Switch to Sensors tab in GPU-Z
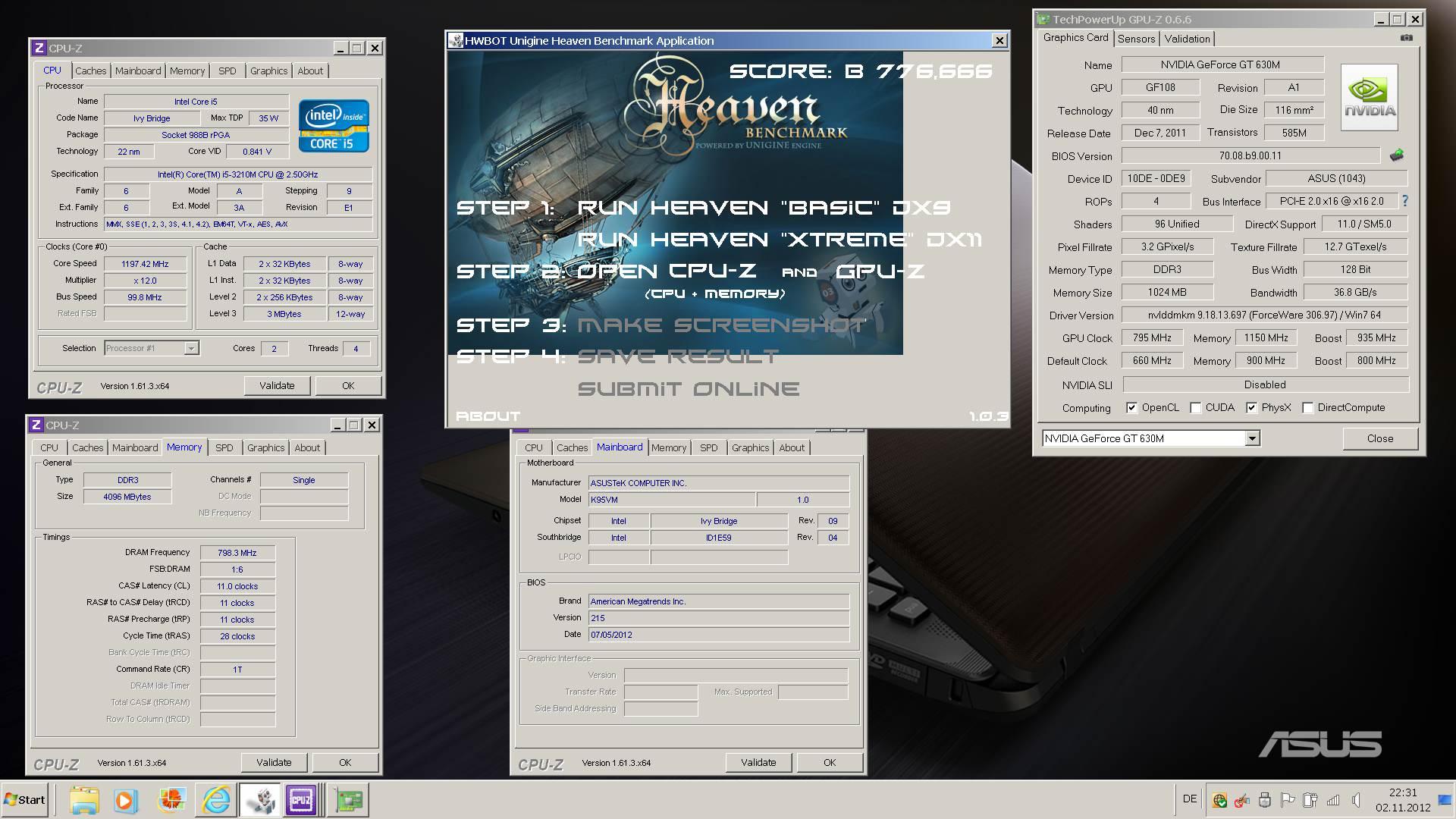 point(1136,39)
